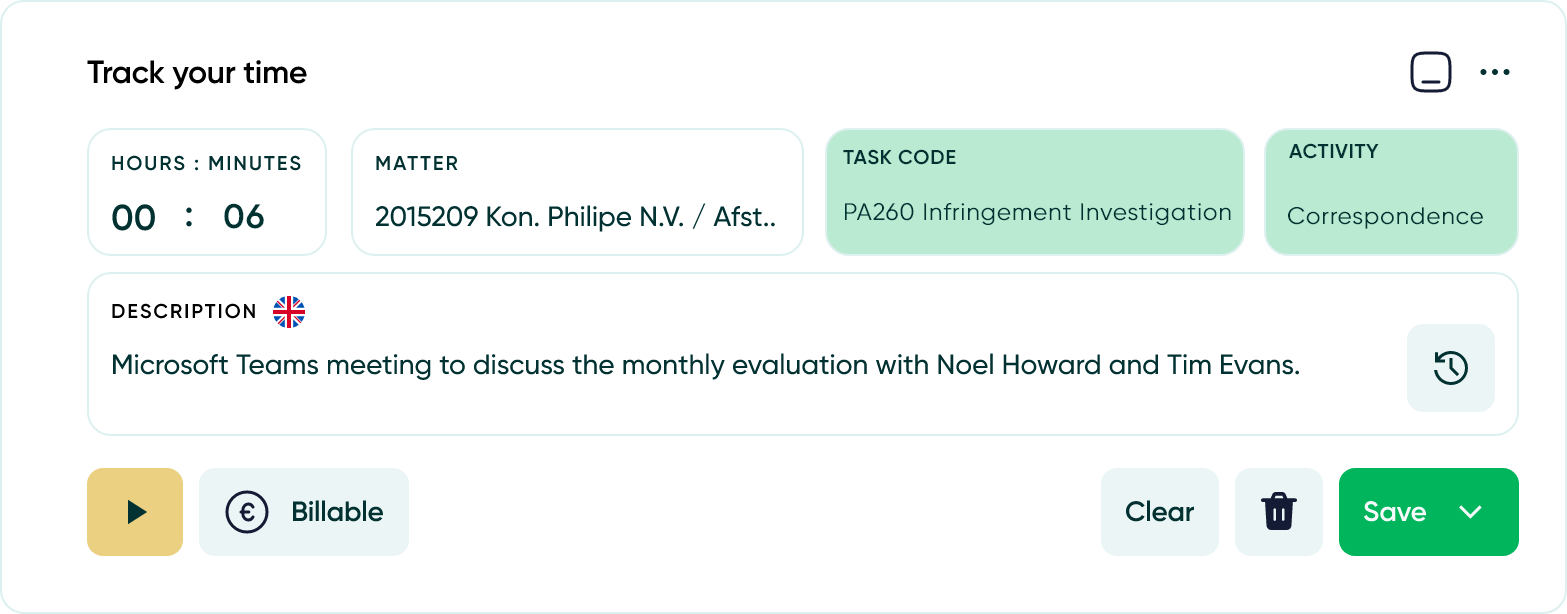Click the UK flag language icon
This screenshot has height=614, width=1567.
tap(289, 312)
